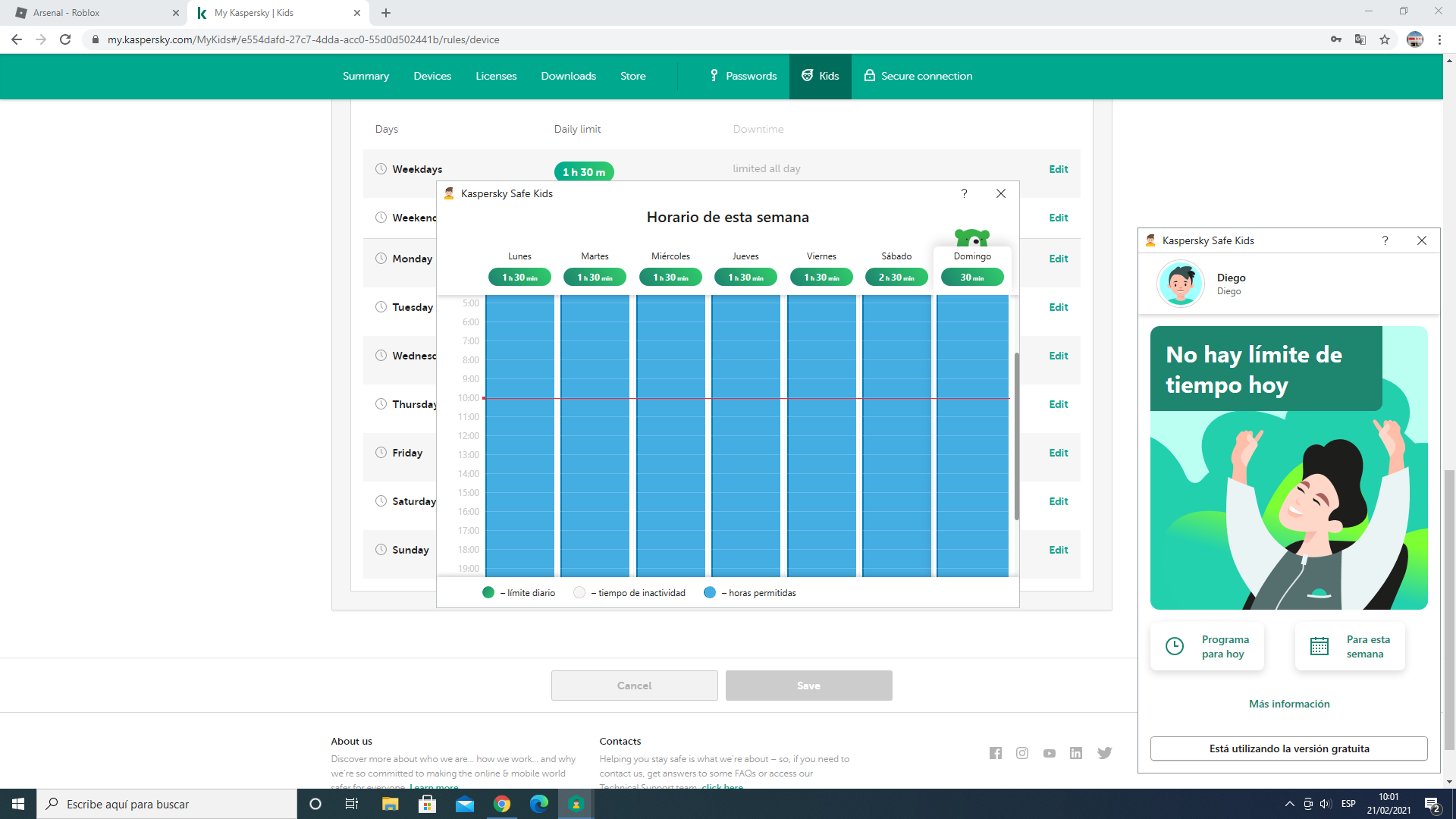Image resolution: width=1456 pixels, height=819 pixels.
Task: Open the Devices menu tab
Action: pyautogui.click(x=432, y=76)
